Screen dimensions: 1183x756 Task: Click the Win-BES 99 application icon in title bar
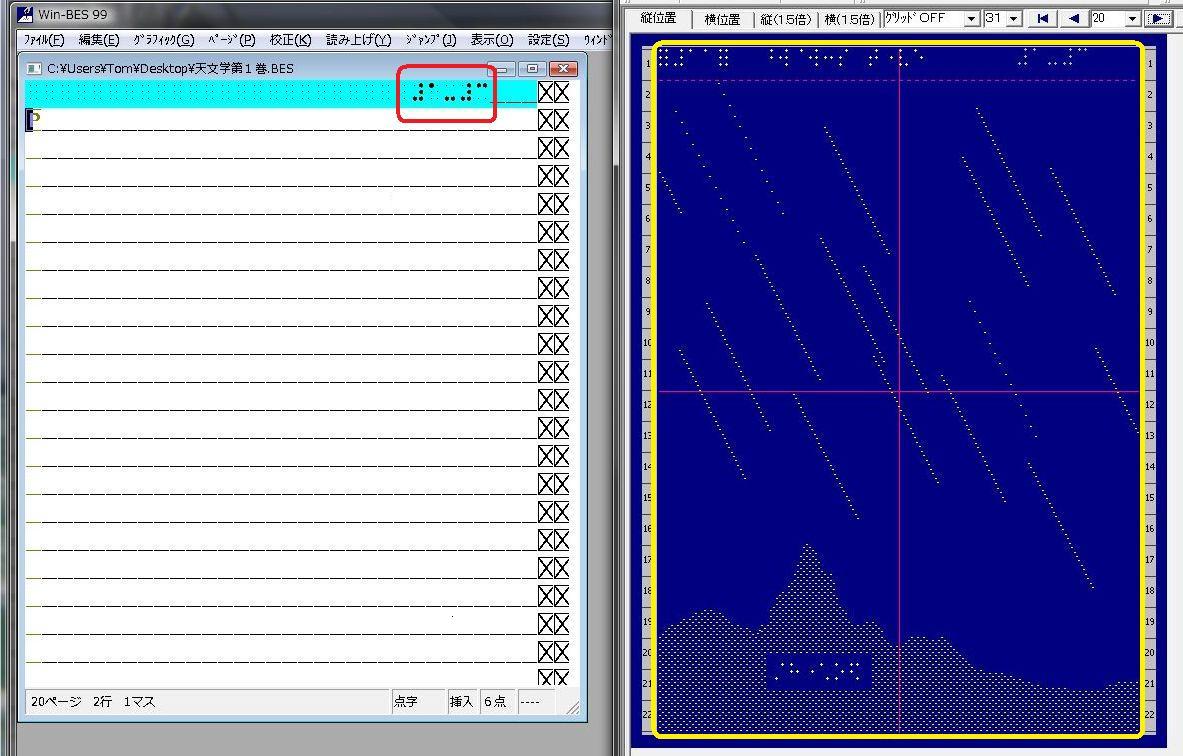24,14
